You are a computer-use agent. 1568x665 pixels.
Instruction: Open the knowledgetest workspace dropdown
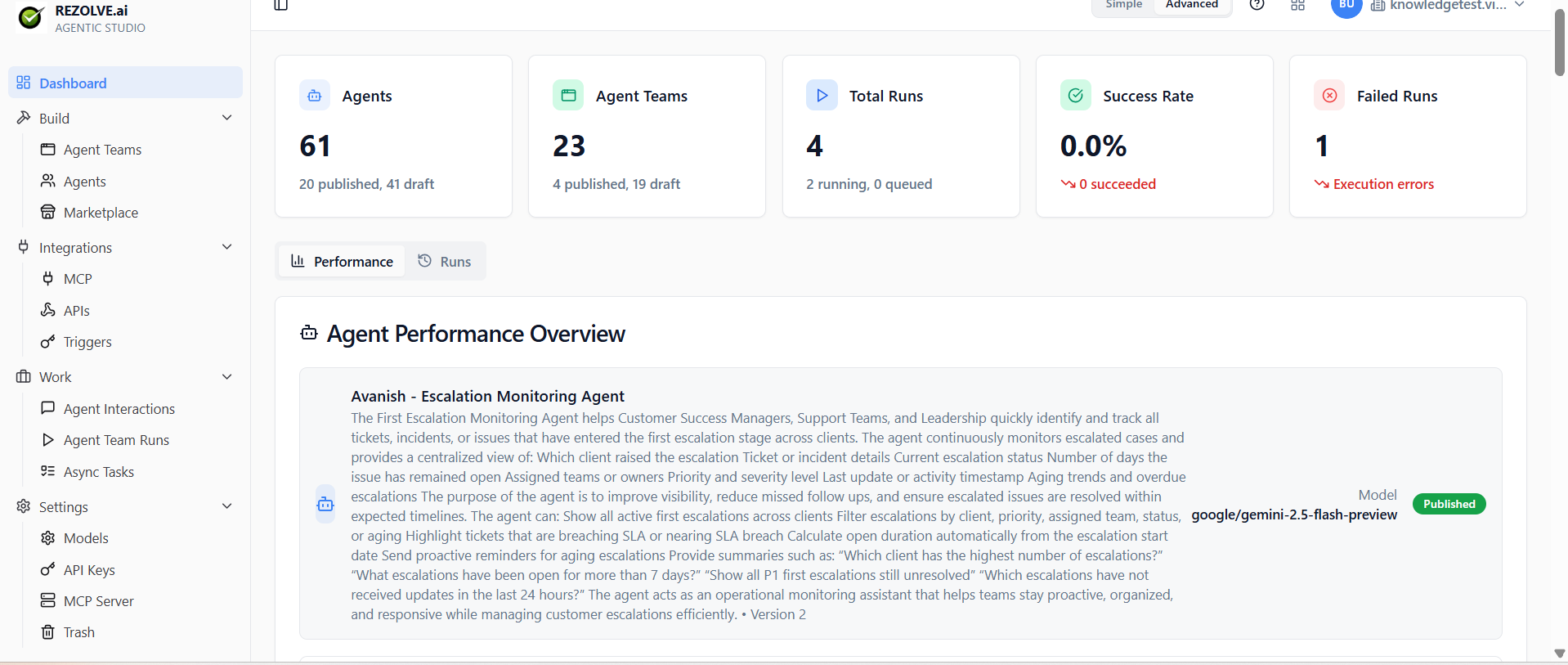tap(1448, 6)
